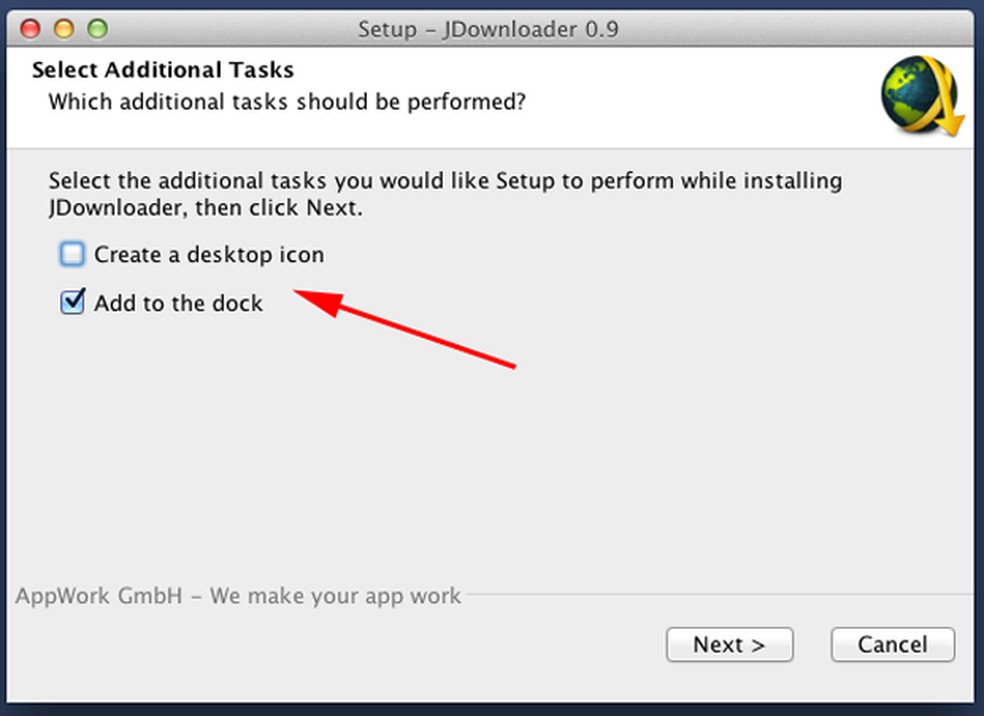This screenshot has height=716, width=984.
Task: Close the Setup window with red button
Action: 31,28
